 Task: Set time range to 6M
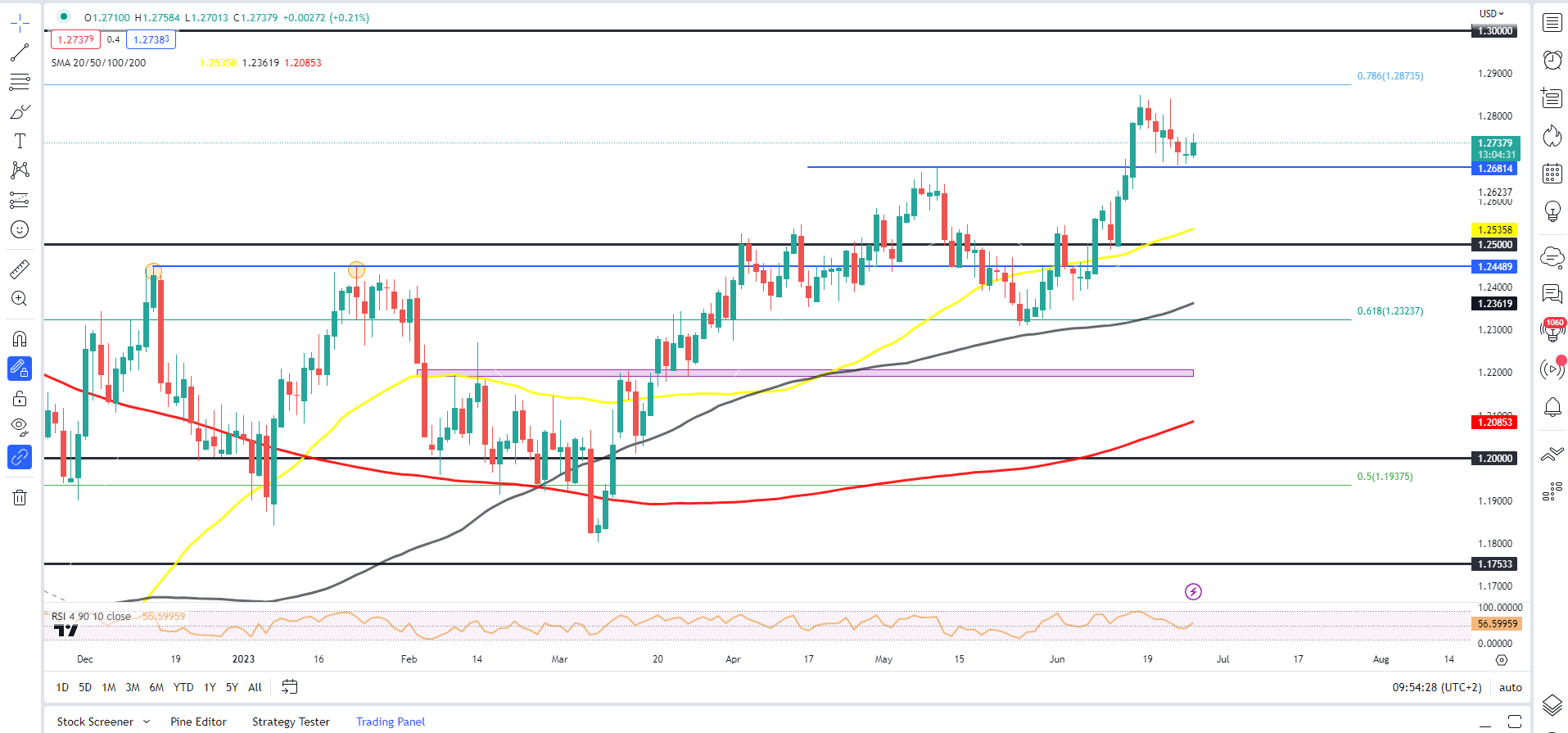(x=156, y=687)
